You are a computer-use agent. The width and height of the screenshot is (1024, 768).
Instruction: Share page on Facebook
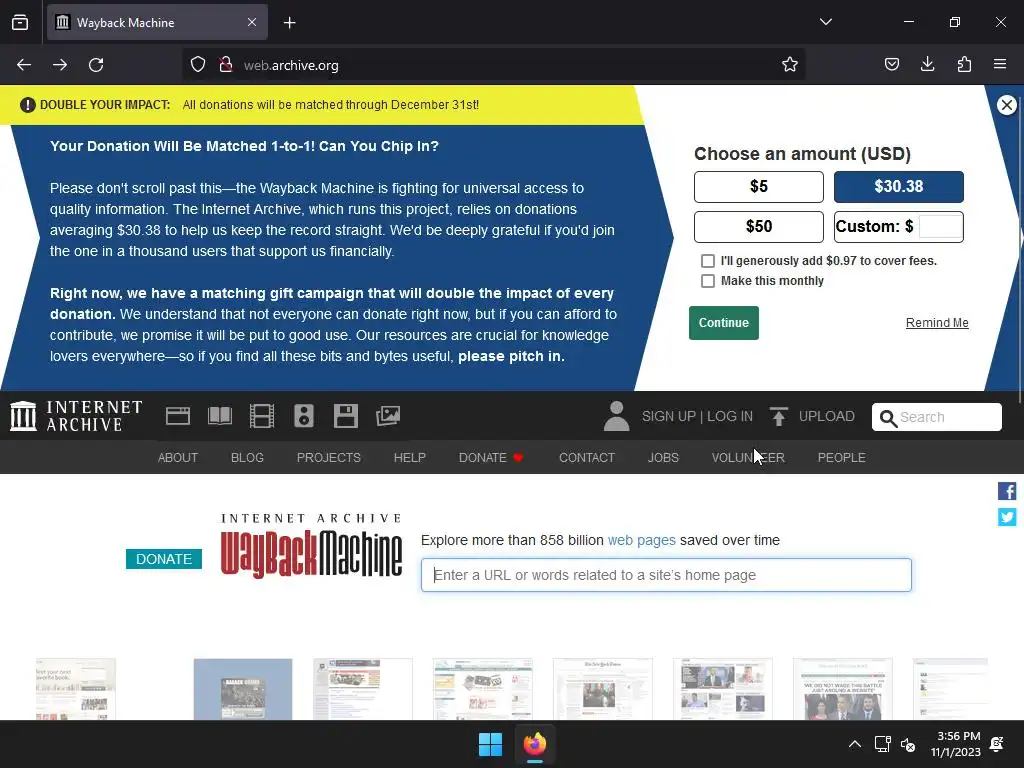[x=1006, y=491]
